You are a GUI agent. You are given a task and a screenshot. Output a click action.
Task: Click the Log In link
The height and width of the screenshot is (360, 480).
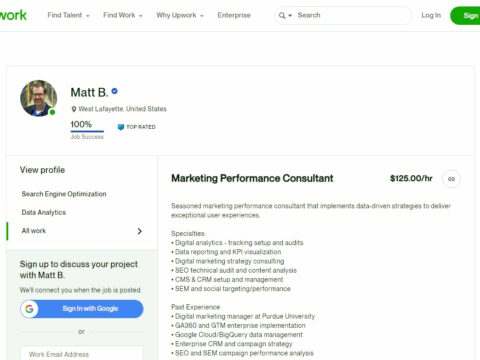(431, 15)
